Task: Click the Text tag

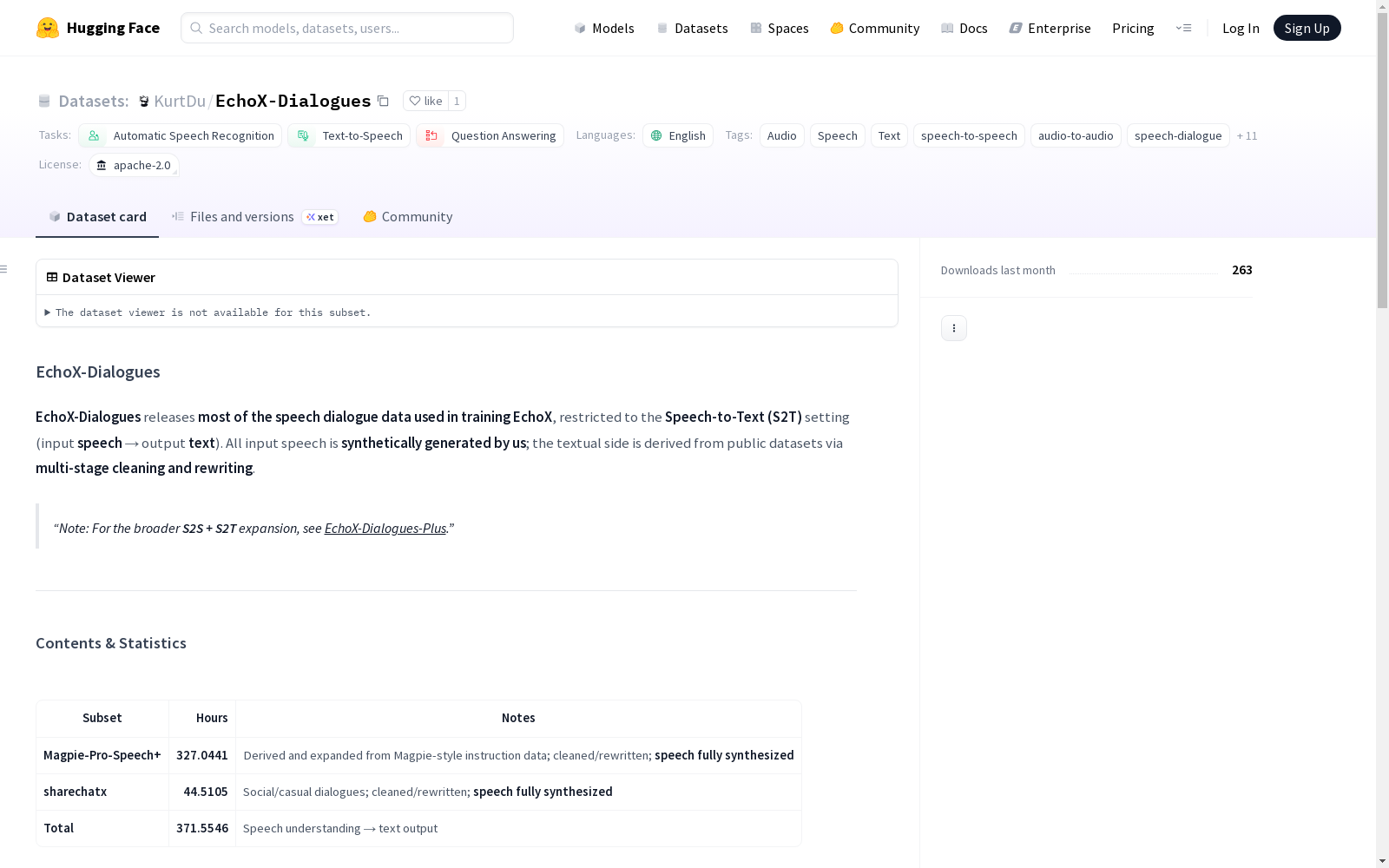Action: click(x=889, y=135)
